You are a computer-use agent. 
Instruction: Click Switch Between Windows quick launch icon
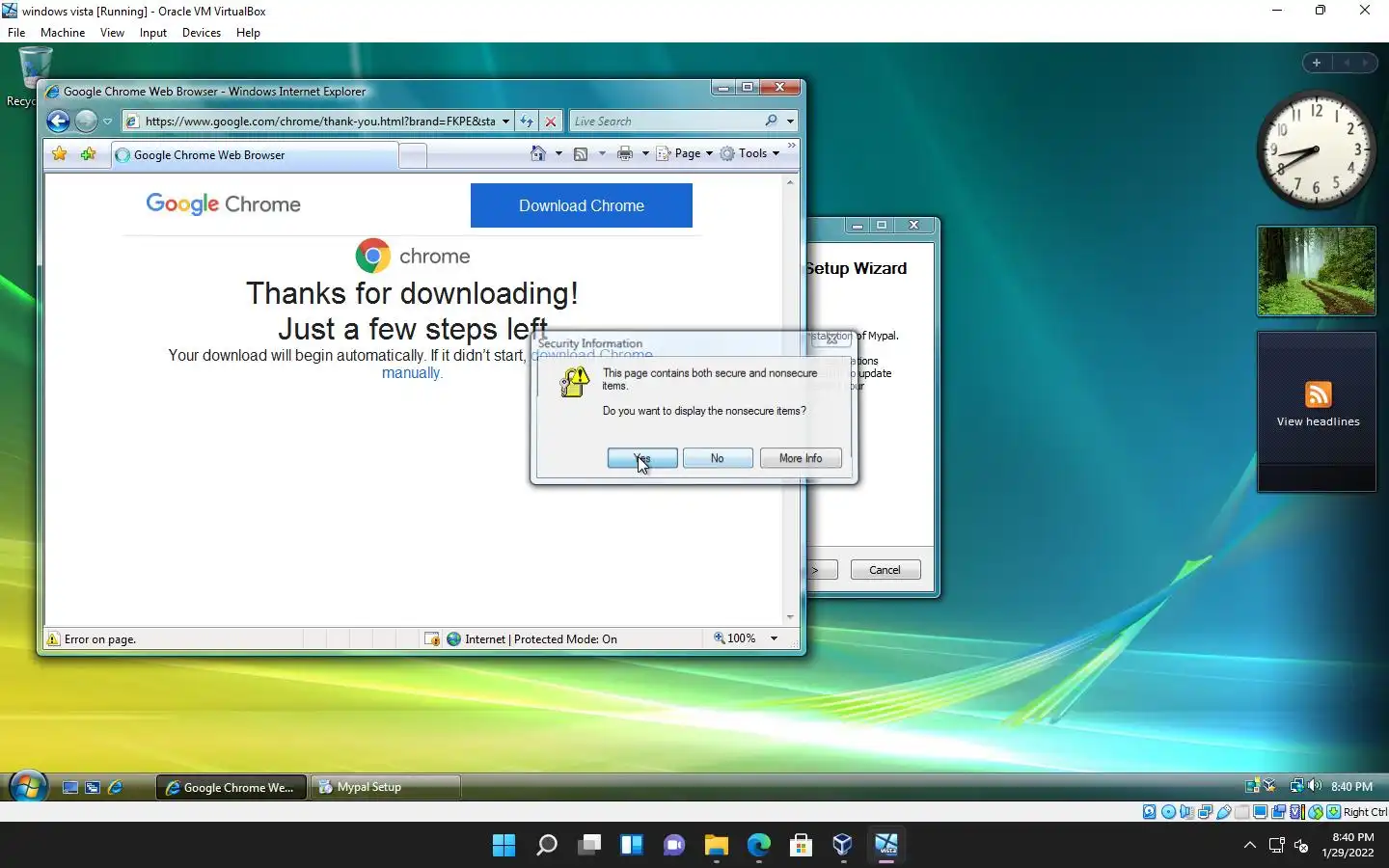point(93,788)
